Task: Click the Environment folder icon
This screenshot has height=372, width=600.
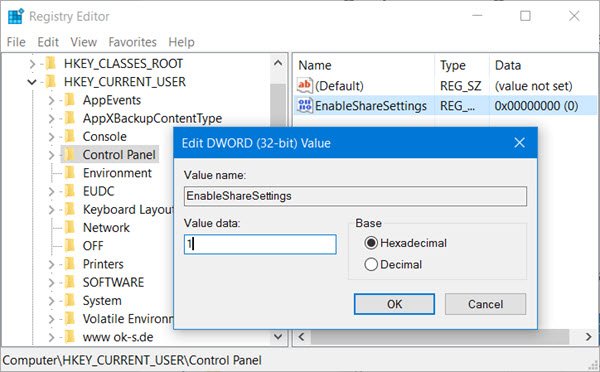Action: (70, 173)
